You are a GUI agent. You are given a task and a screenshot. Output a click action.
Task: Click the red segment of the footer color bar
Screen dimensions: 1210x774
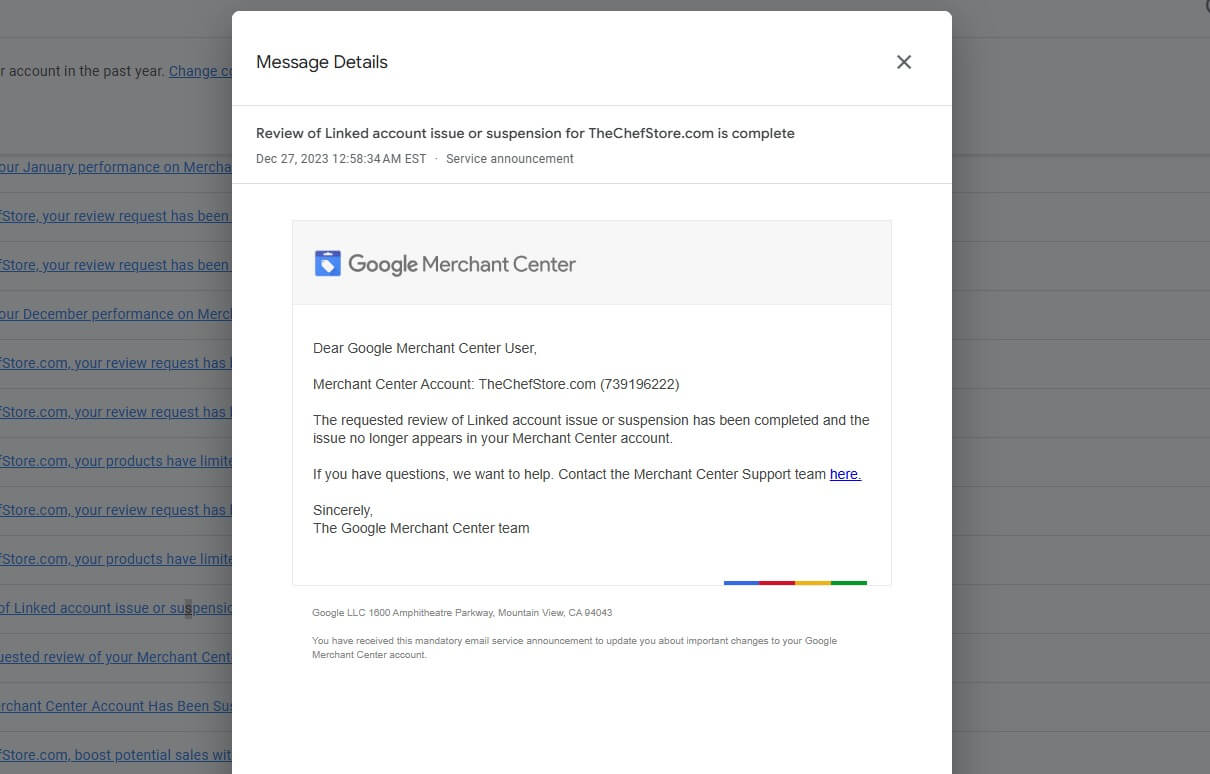pyautogui.click(x=777, y=582)
